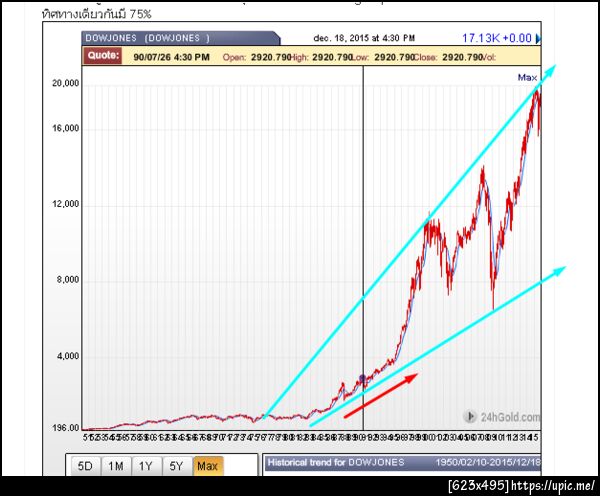Click the date range 1950/02/10-2015/12/18
Viewport: 600px width, 496px height.
point(488,462)
